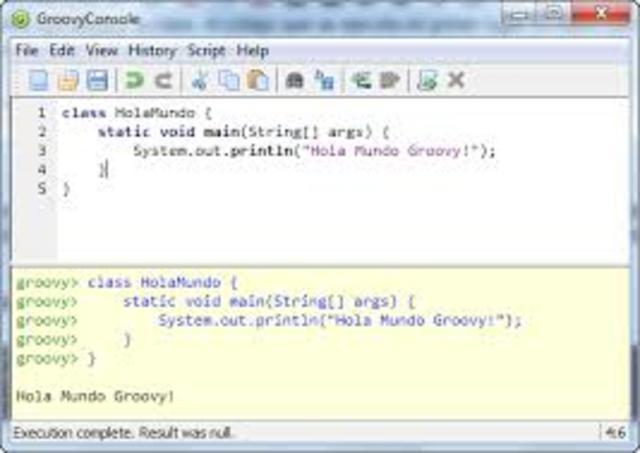The width and height of the screenshot is (640, 453).
Task: Minimize the GroovyConsole window
Action: [519, 15]
